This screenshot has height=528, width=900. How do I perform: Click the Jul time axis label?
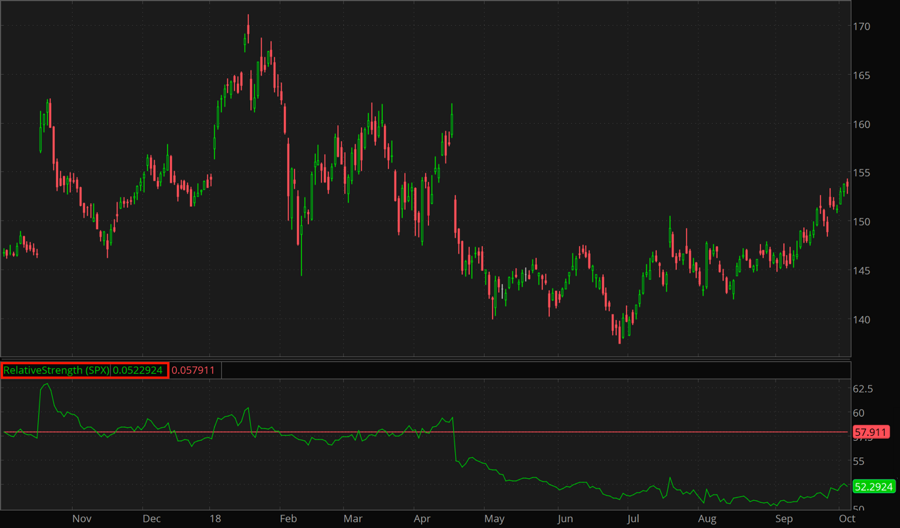pyautogui.click(x=633, y=519)
